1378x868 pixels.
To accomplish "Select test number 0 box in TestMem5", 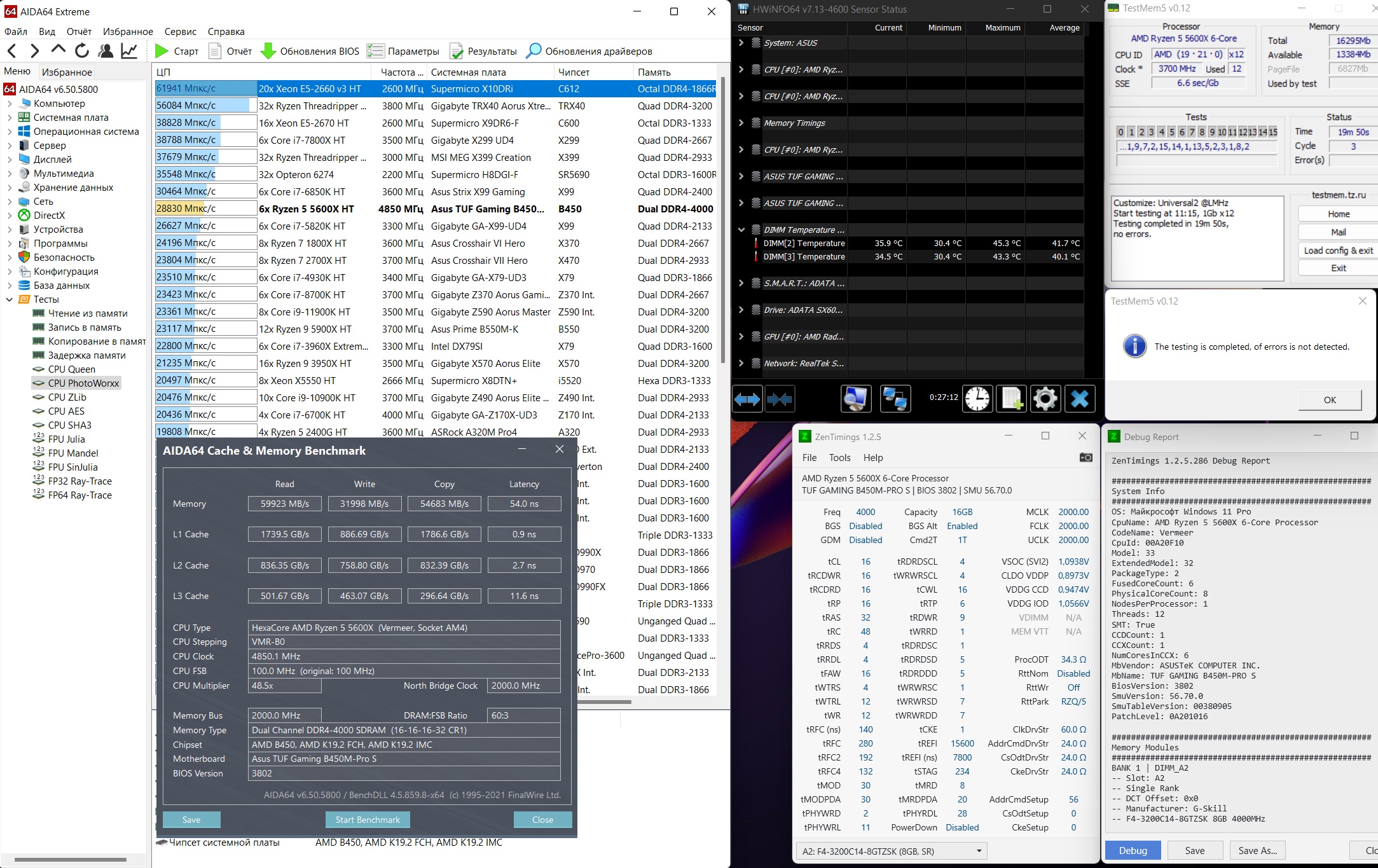I will pyautogui.click(x=1120, y=132).
